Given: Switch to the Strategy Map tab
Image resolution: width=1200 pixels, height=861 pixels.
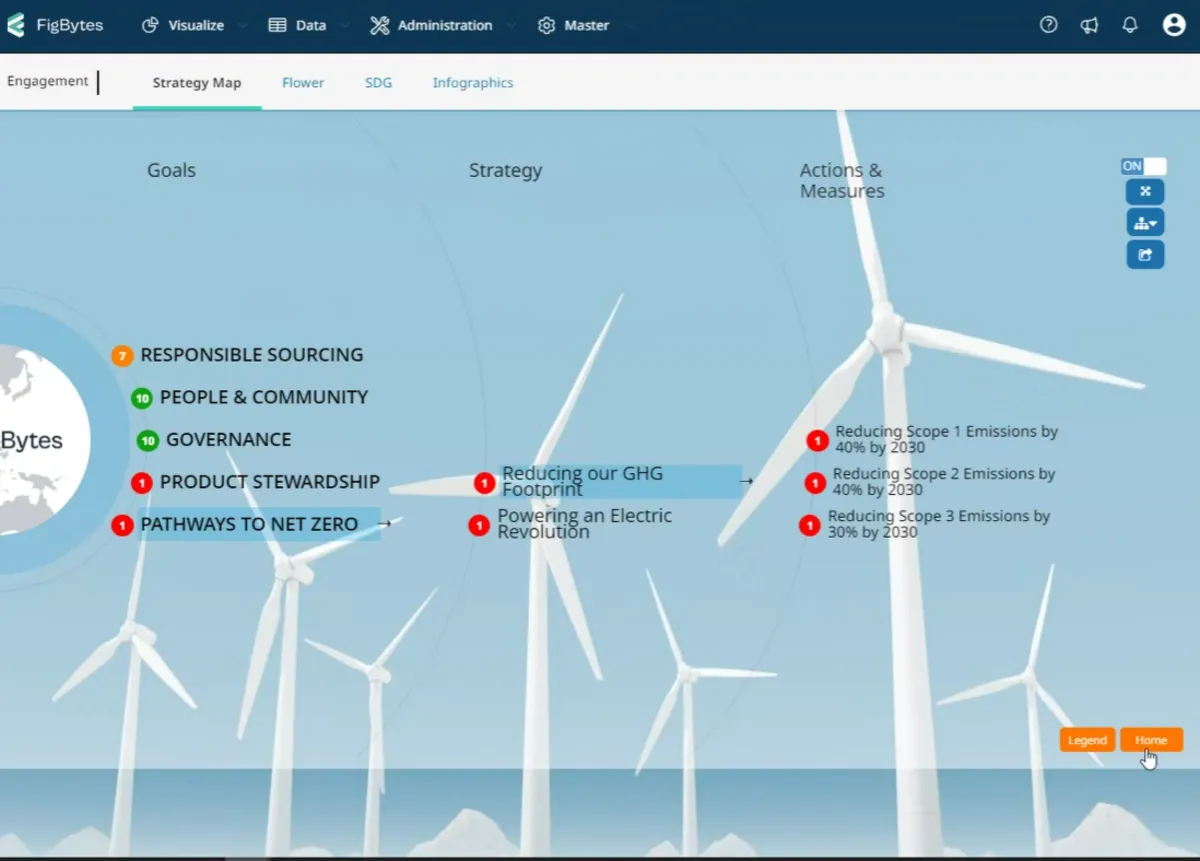Looking at the screenshot, I should point(197,83).
